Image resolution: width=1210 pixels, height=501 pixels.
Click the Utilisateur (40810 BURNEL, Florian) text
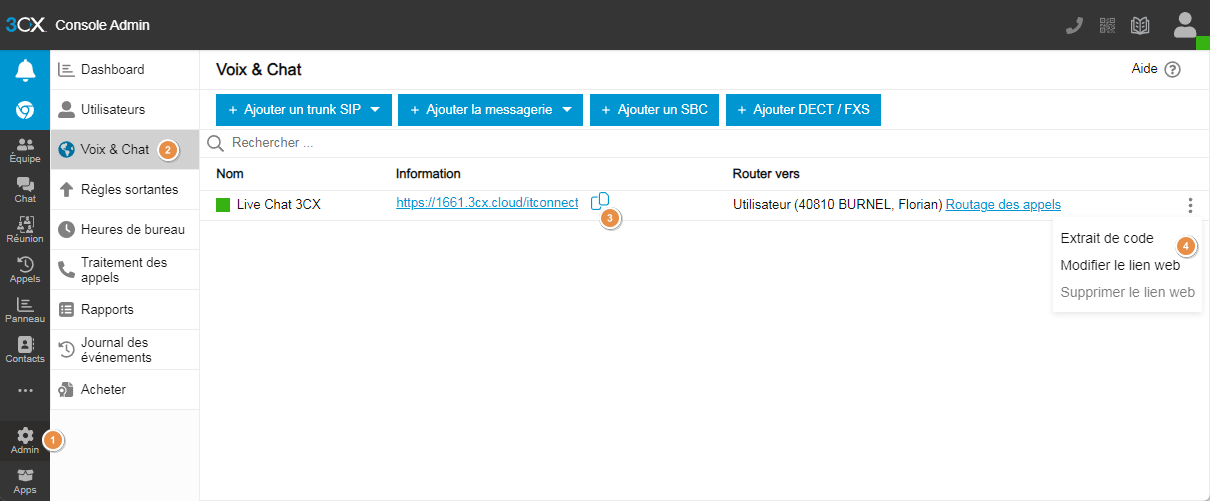838,204
